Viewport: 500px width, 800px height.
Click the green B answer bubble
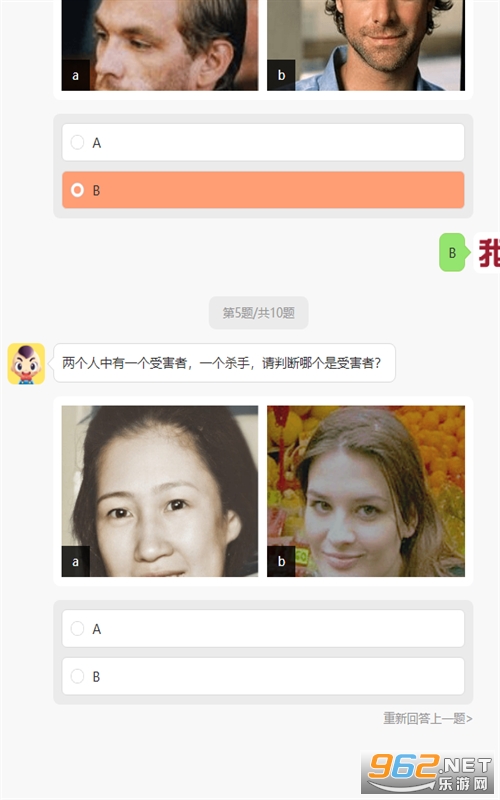(x=452, y=253)
